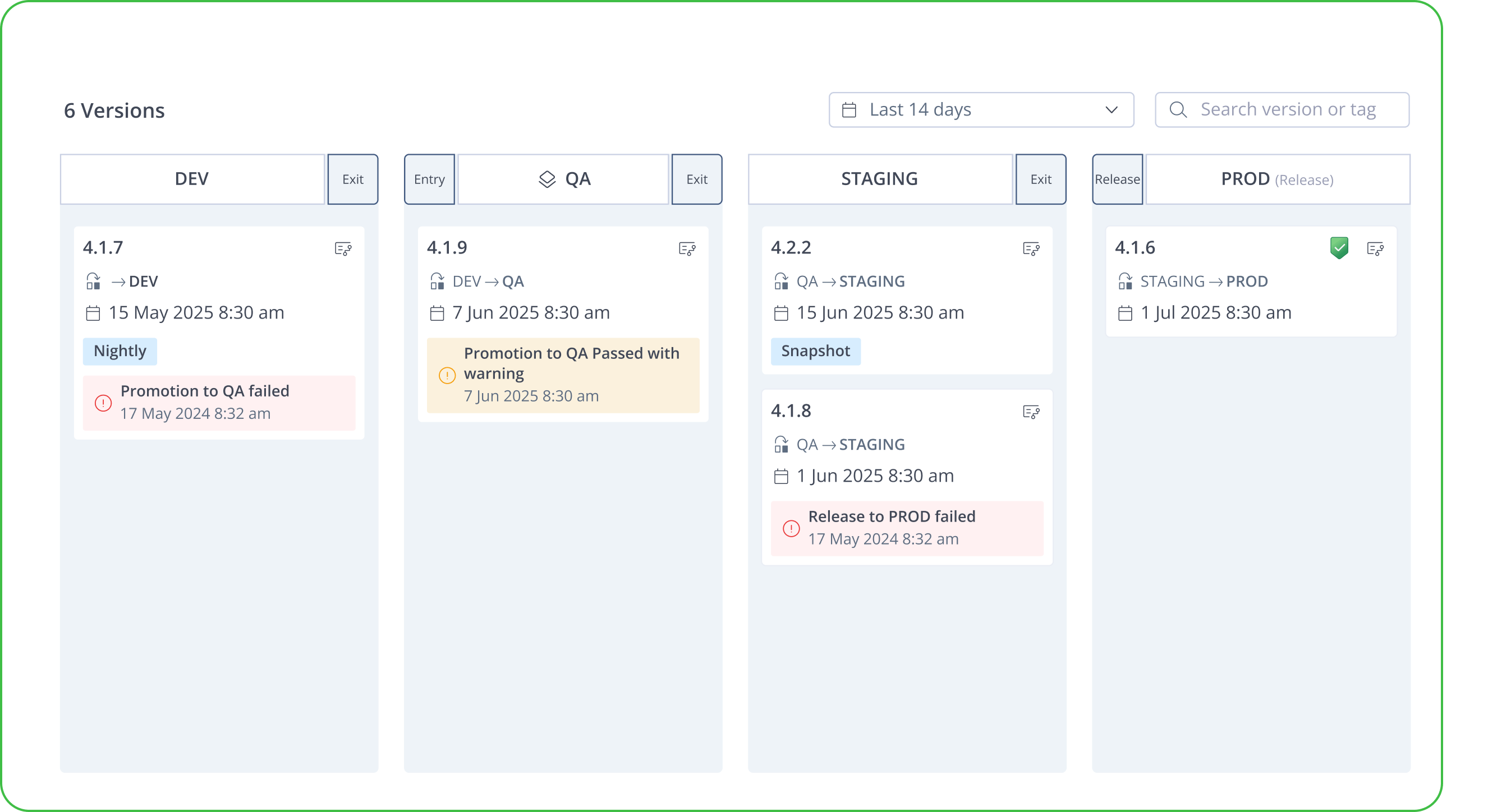This screenshot has height=812, width=1488.
Task: Open evidence icon on version 4.1.8 card
Action: (1031, 412)
